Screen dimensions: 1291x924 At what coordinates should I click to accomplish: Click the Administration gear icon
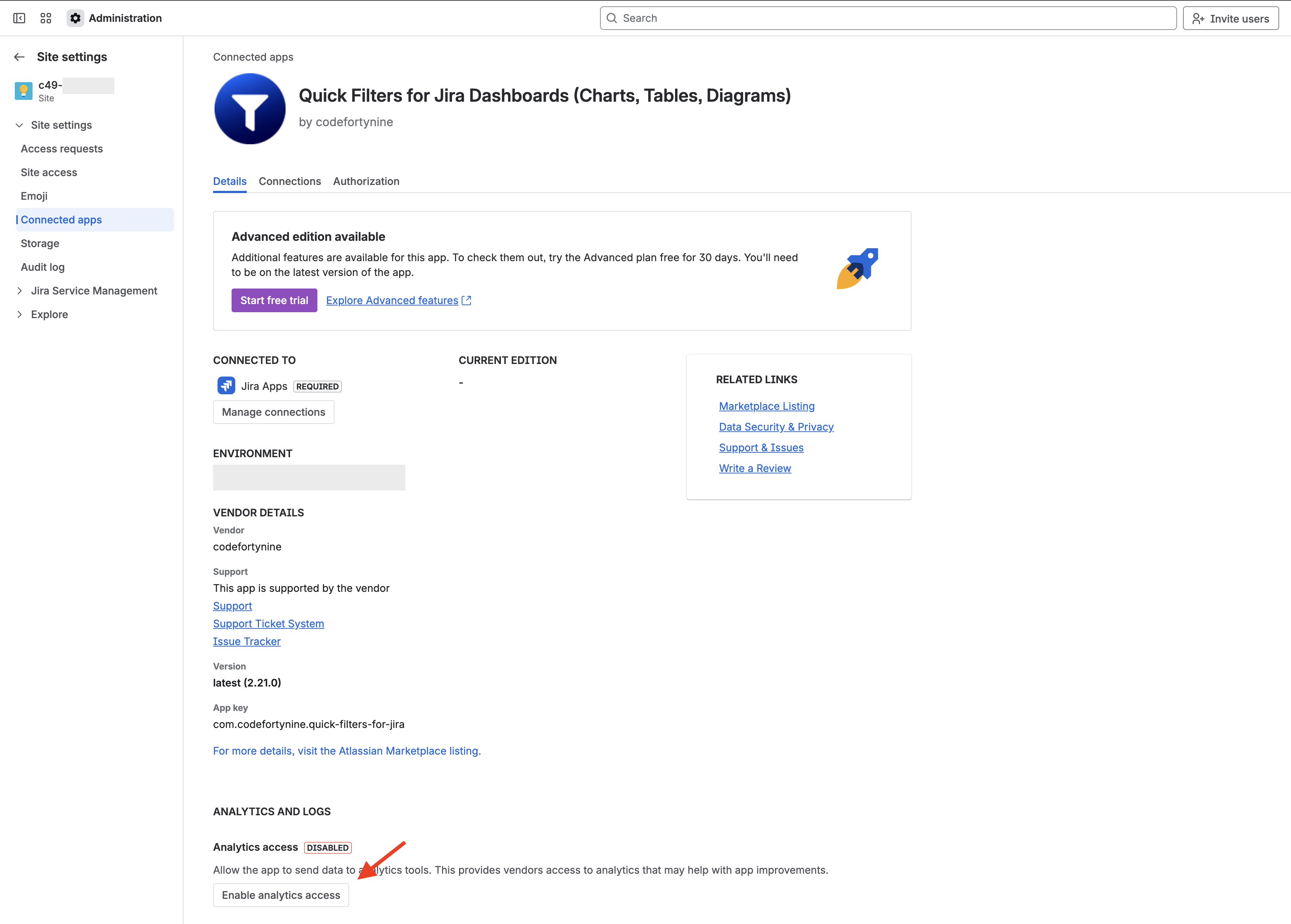(75, 18)
